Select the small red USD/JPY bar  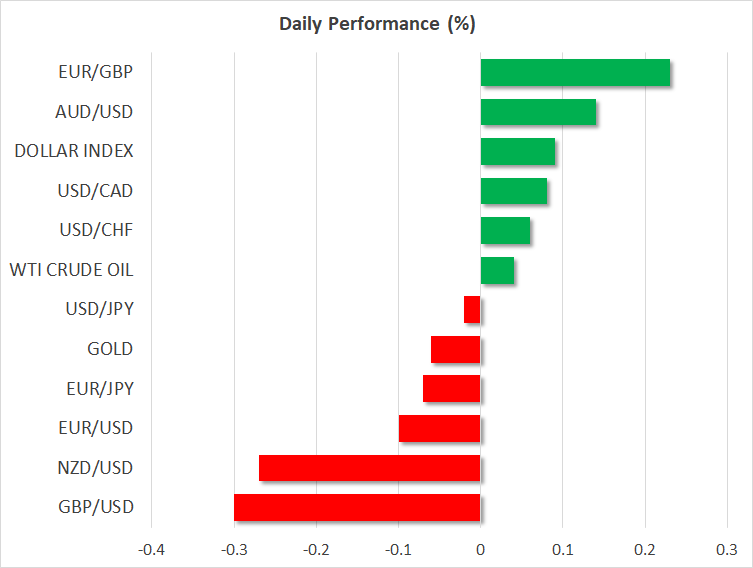point(472,310)
